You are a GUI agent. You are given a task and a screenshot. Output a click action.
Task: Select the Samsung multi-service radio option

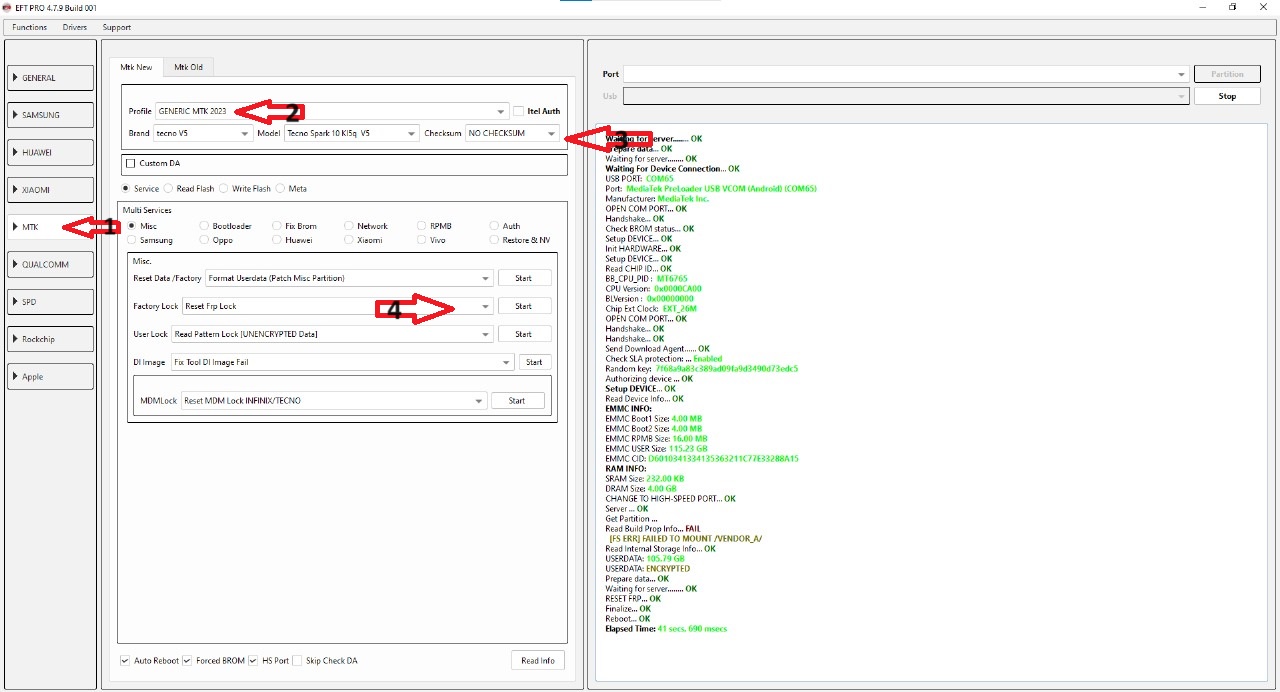coord(132,240)
